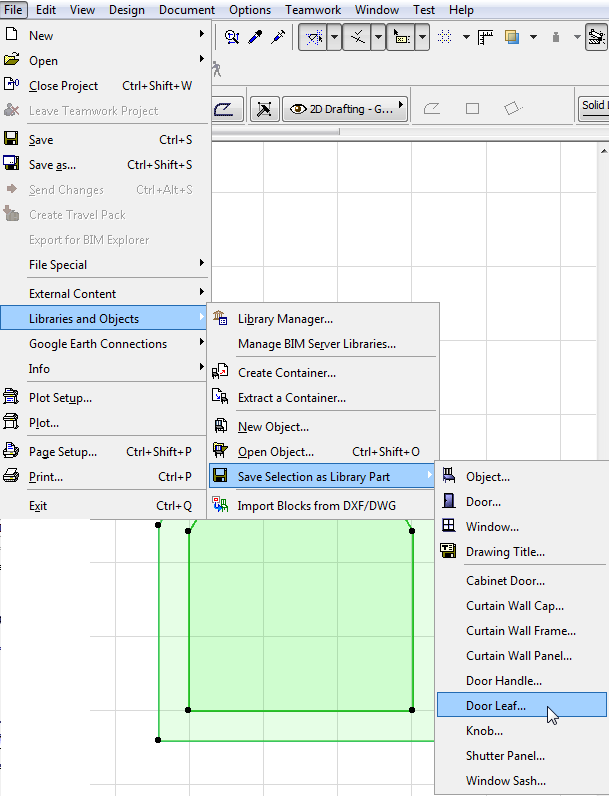The image size is (609, 796).
Task: Click the New Object chair icon
Action: coord(221,425)
